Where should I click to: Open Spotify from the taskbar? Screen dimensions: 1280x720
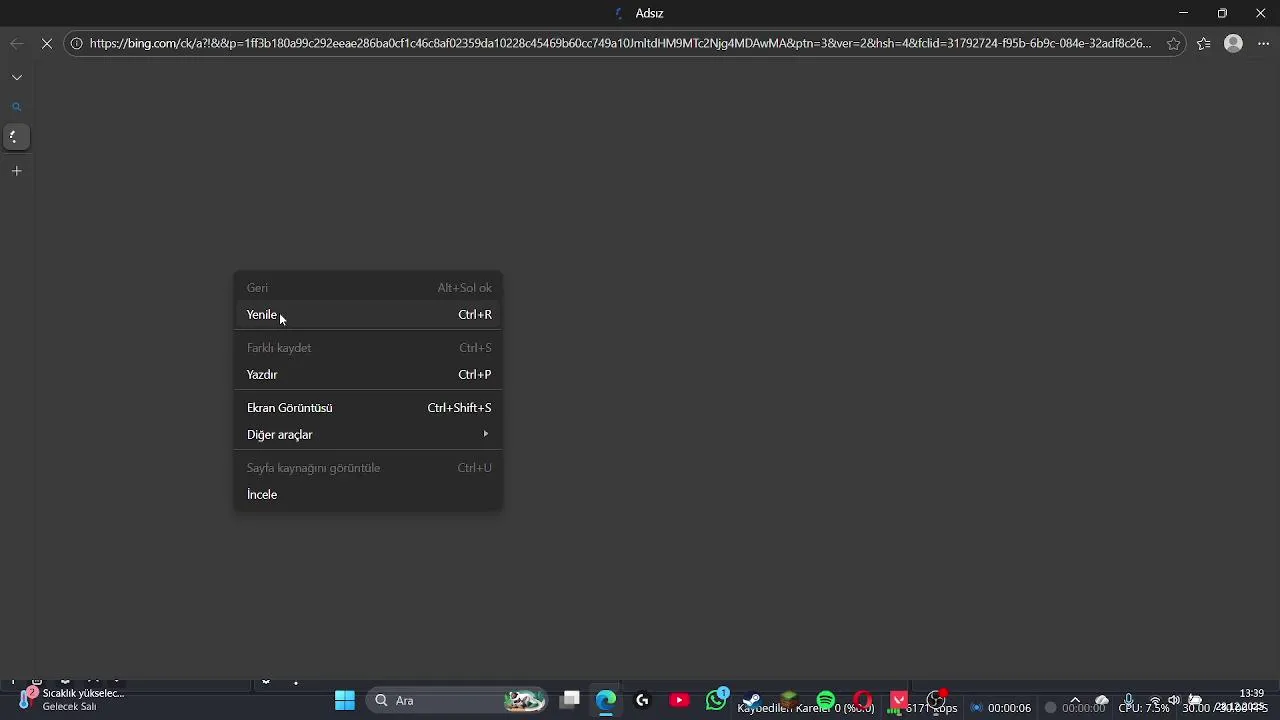point(825,700)
